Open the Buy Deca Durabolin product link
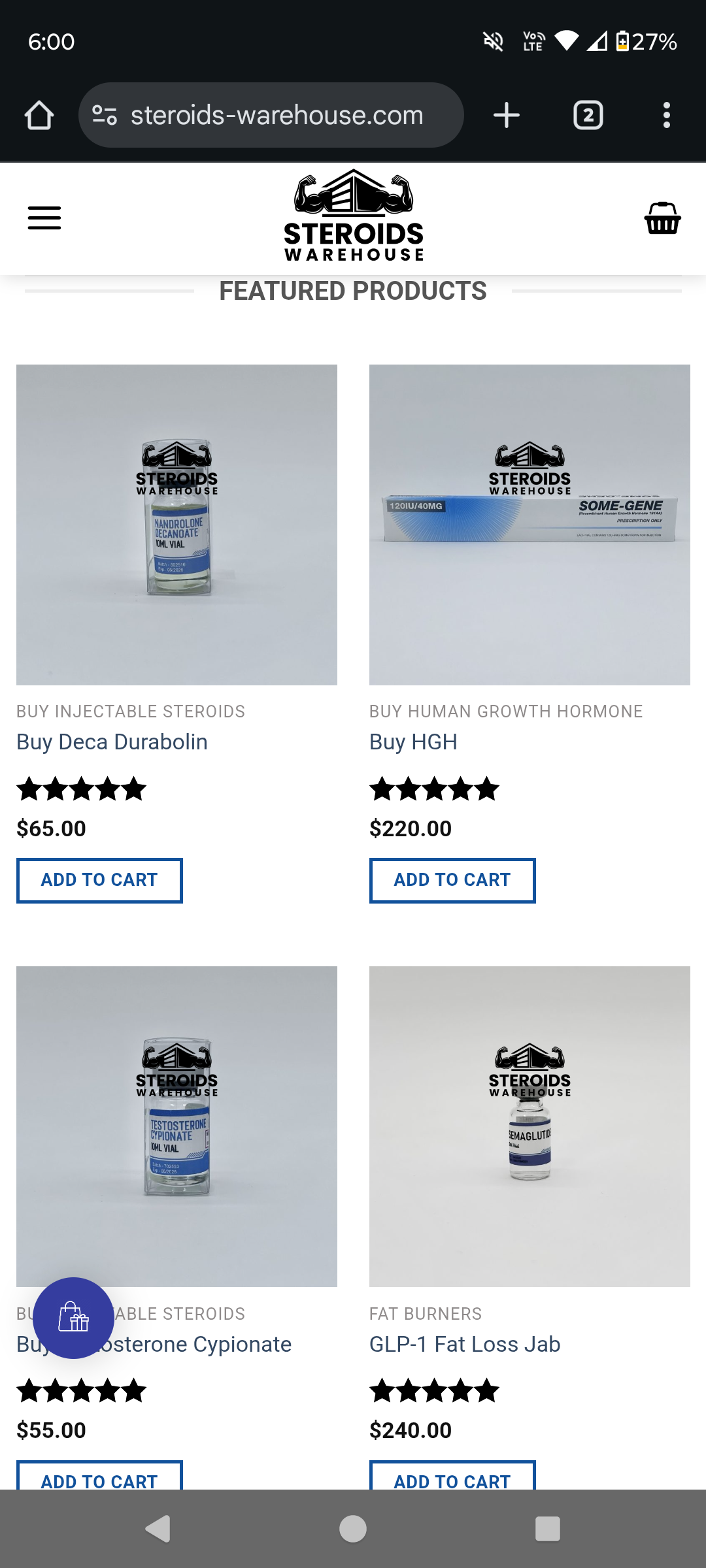The height and width of the screenshot is (1568, 706). pyautogui.click(x=112, y=742)
